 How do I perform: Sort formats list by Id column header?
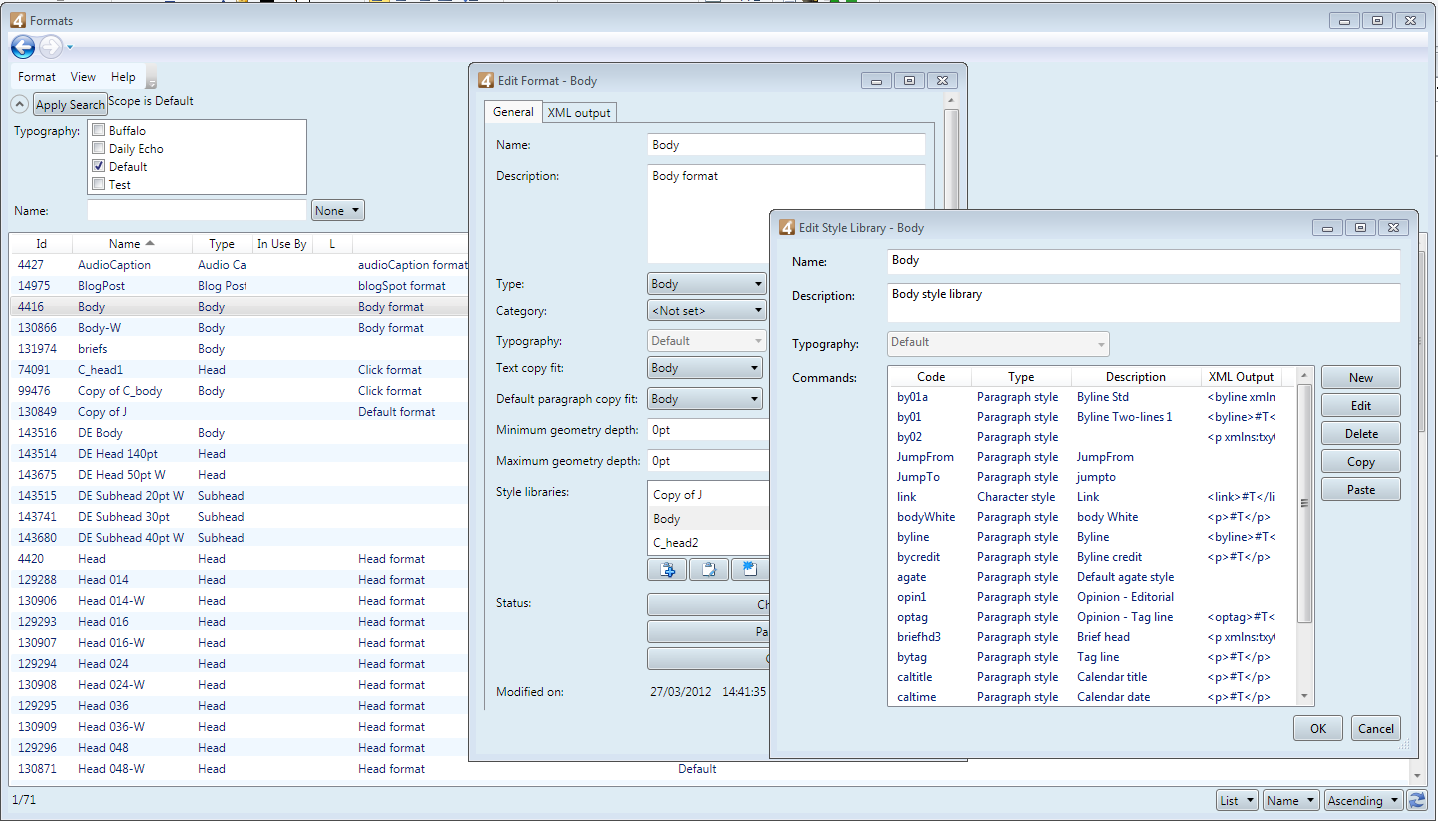tap(41, 244)
